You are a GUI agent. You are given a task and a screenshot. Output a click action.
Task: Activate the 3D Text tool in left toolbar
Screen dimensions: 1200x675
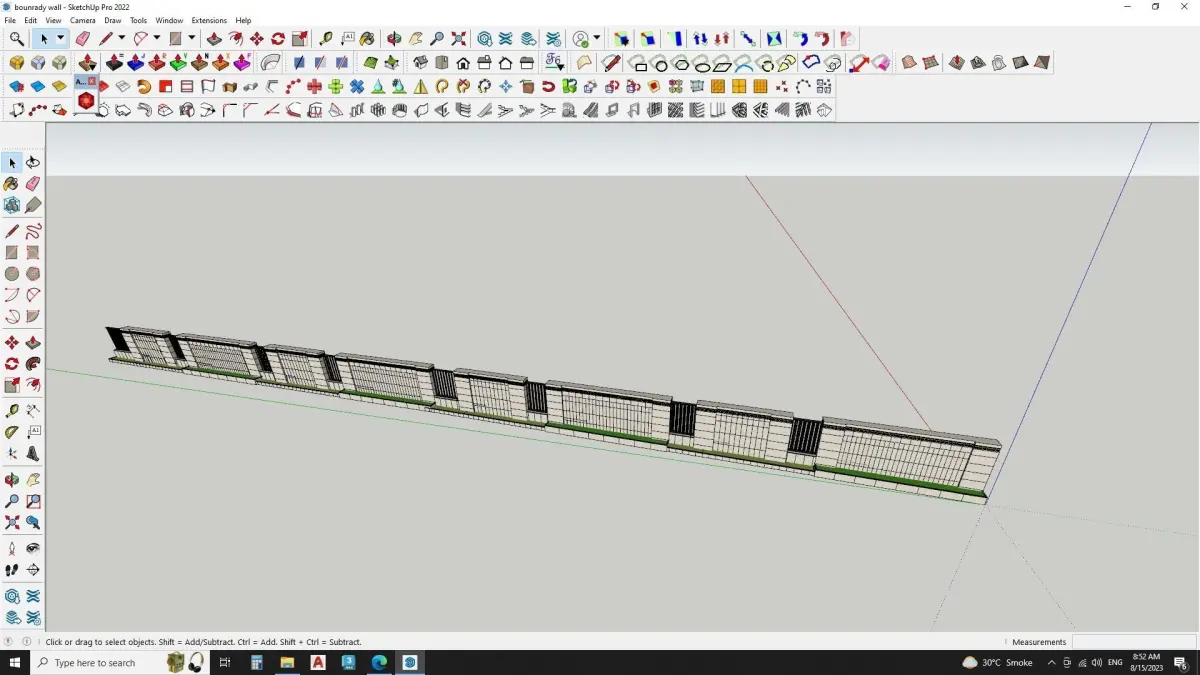(33, 453)
